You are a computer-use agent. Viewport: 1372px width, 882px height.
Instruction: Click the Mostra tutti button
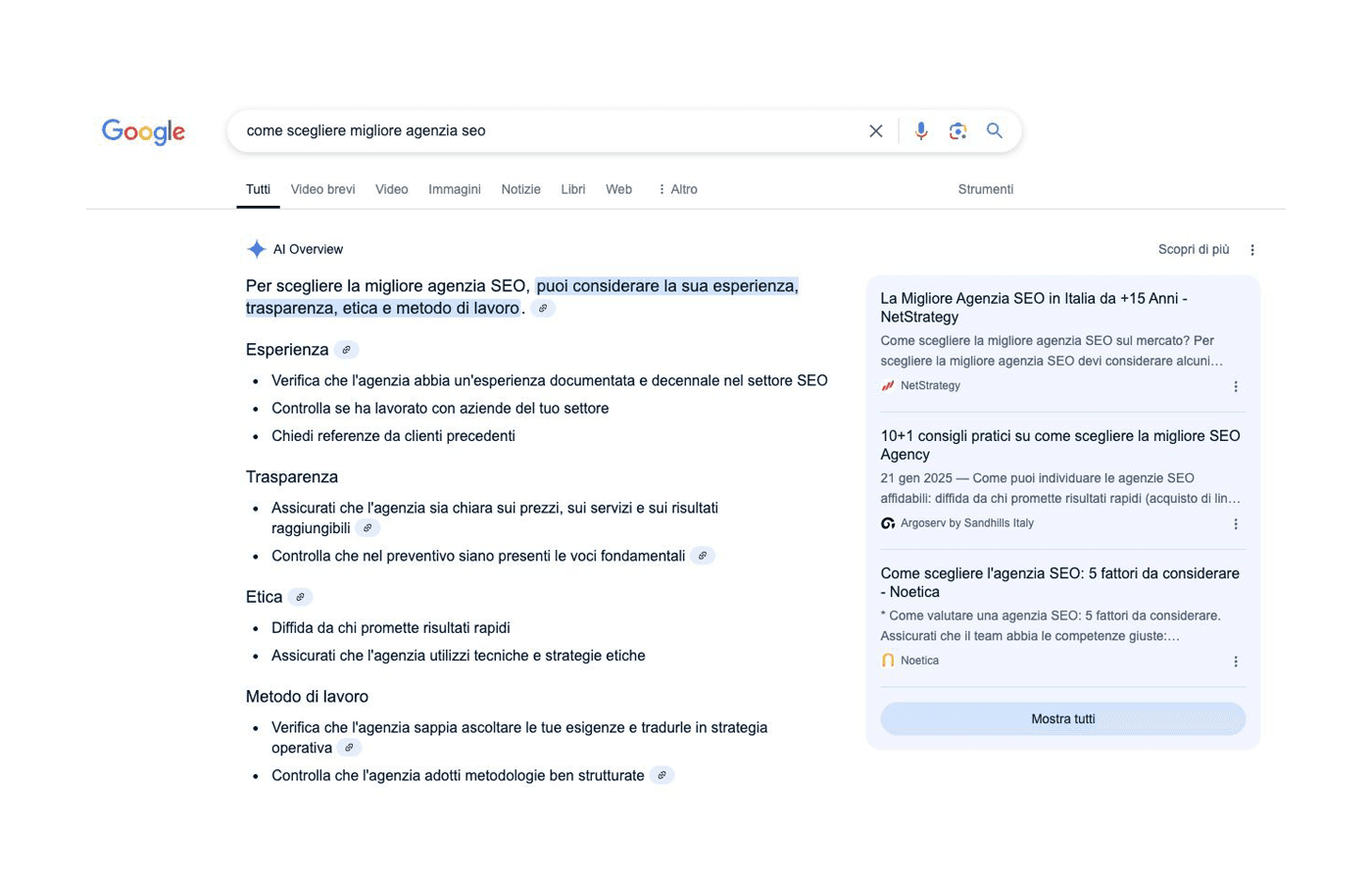pyautogui.click(x=1063, y=718)
